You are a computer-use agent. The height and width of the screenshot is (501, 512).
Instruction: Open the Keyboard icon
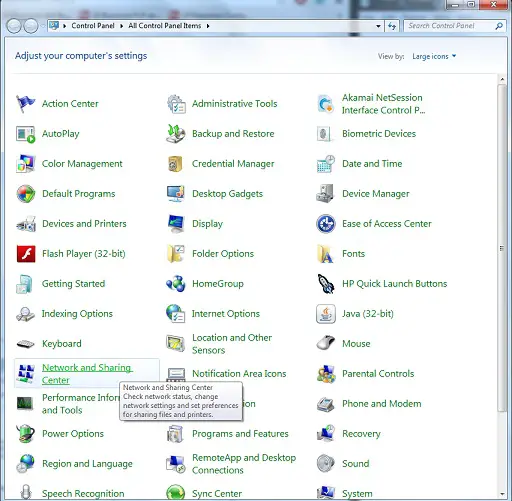(x=25, y=344)
